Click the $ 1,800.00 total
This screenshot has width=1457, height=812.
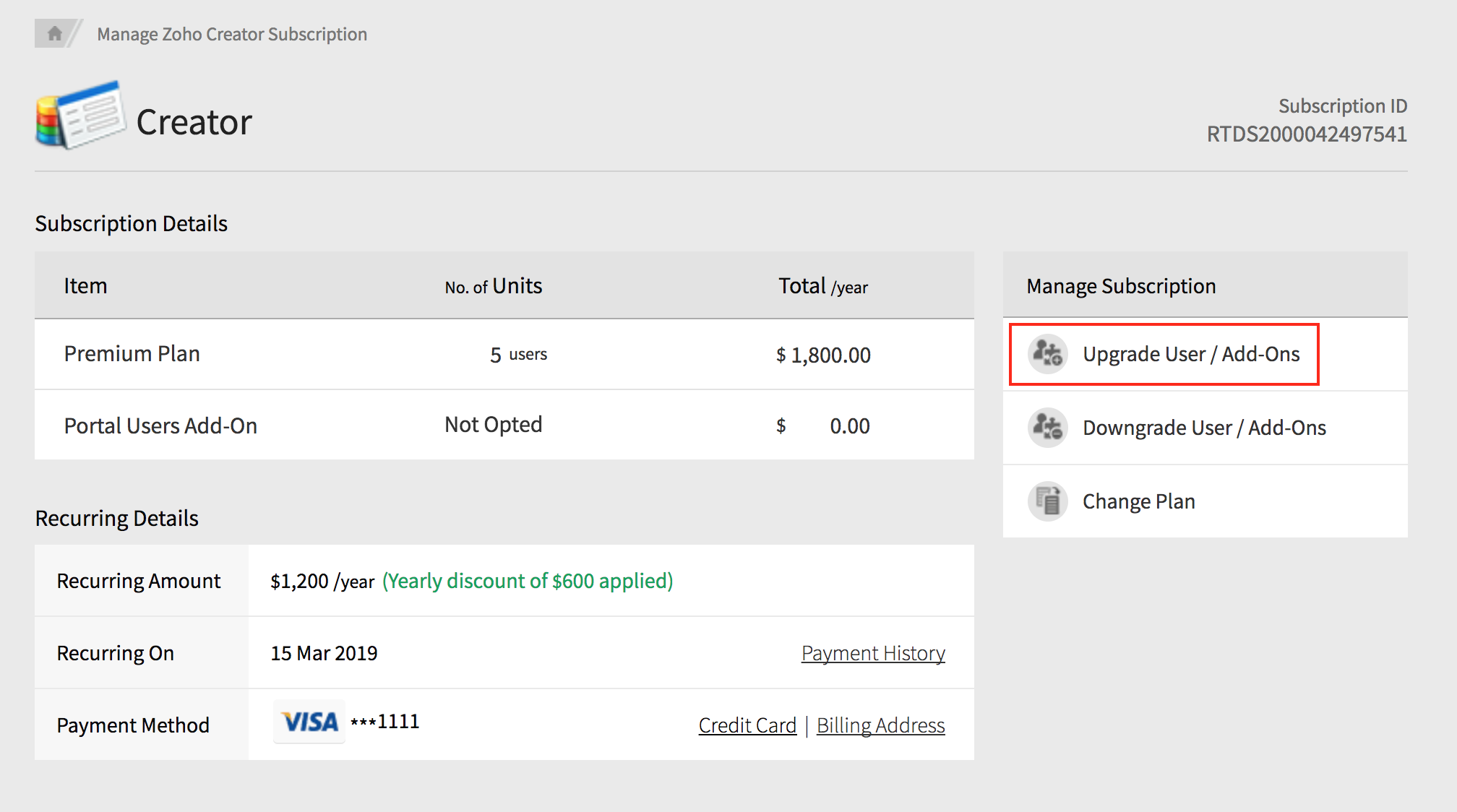pyautogui.click(x=823, y=355)
